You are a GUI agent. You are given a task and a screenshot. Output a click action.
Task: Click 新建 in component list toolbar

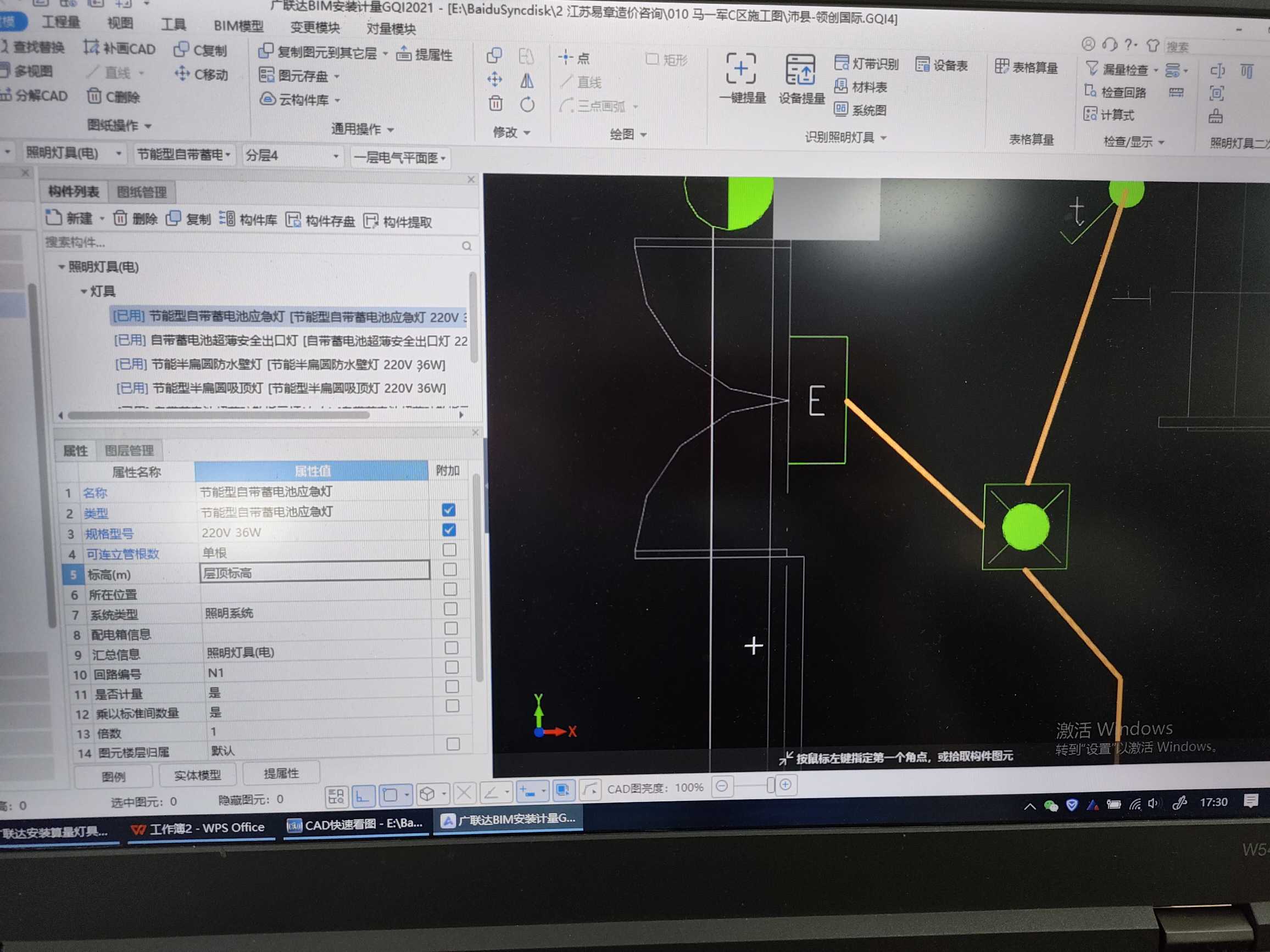69,217
